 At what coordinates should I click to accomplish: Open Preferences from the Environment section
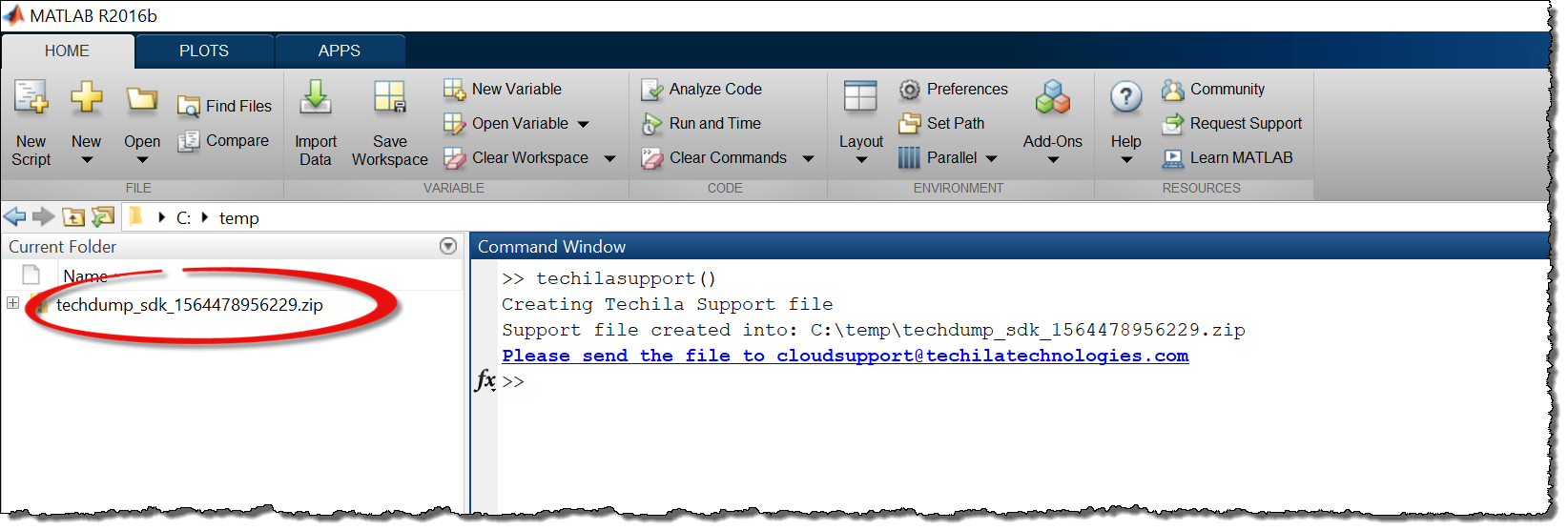pyautogui.click(x=953, y=90)
